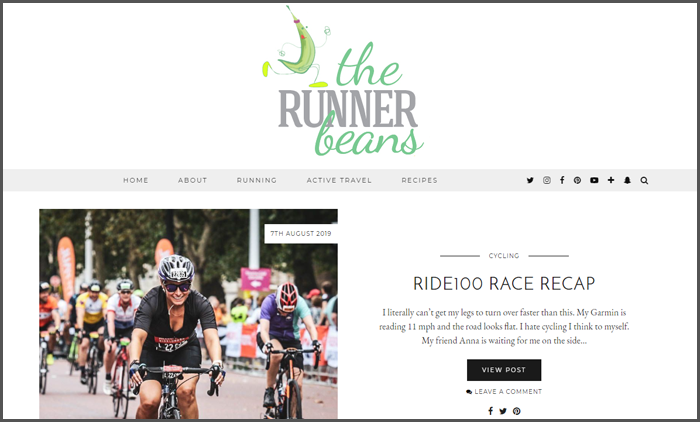Open the Running menu
Viewport: 700px width, 422px height.
(x=257, y=180)
